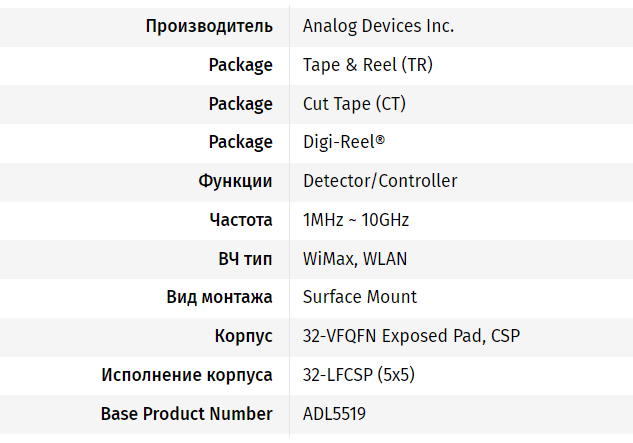Viewport: 633px width, 443px height.
Task: Select the Корпус row label
Action: (244, 336)
